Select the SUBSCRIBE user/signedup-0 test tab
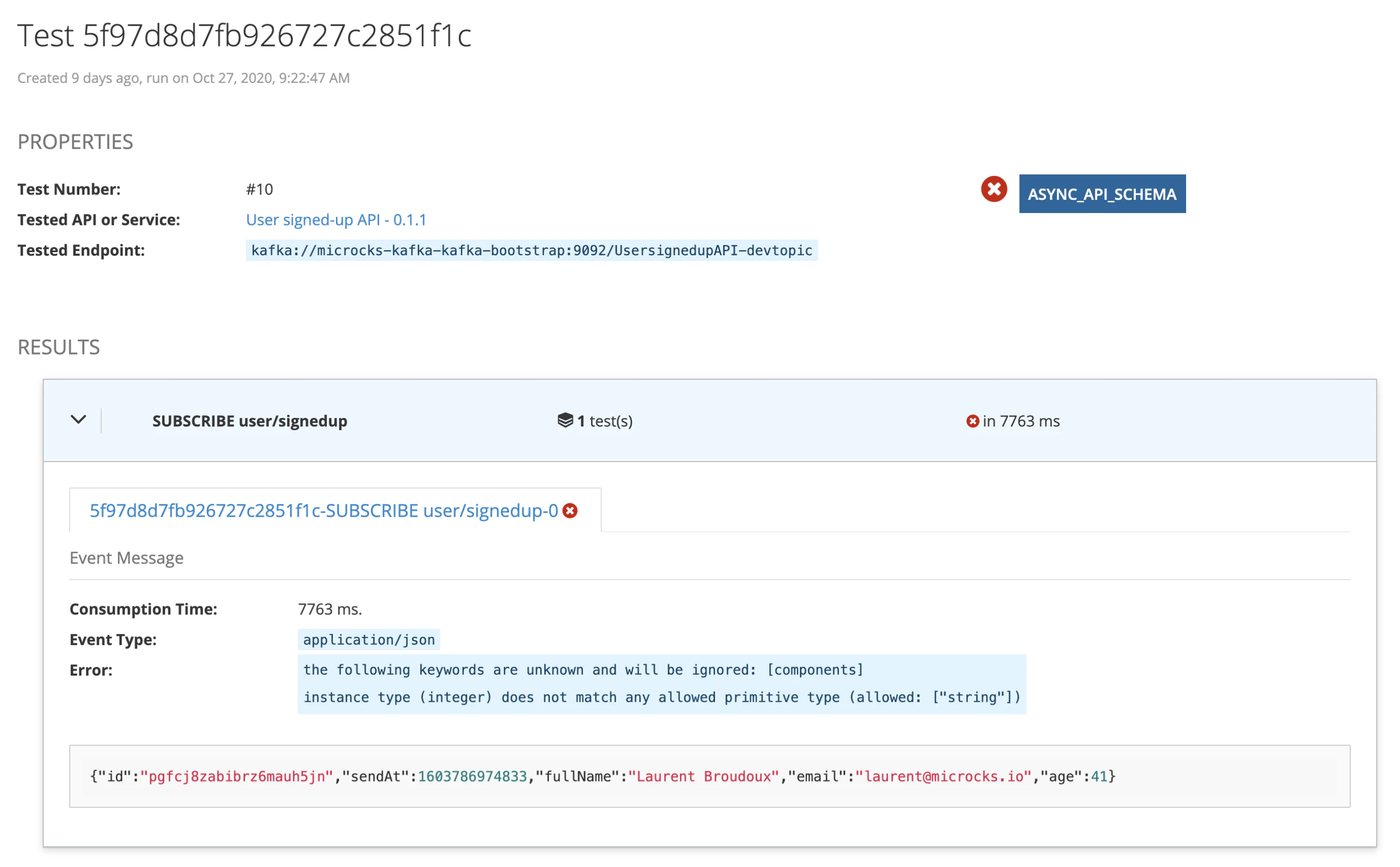The height and width of the screenshot is (867, 1400). click(323, 510)
